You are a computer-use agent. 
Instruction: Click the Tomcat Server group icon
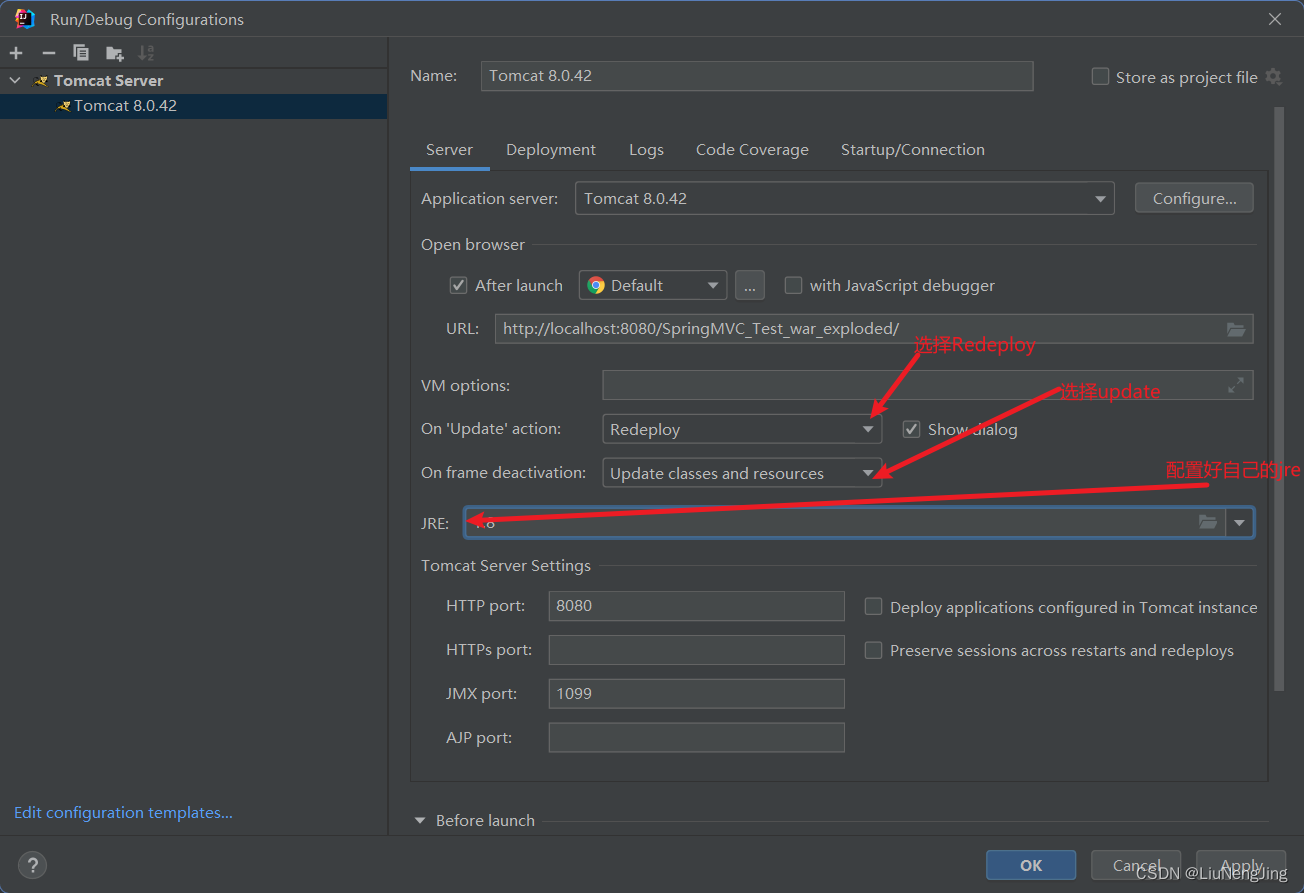point(40,80)
